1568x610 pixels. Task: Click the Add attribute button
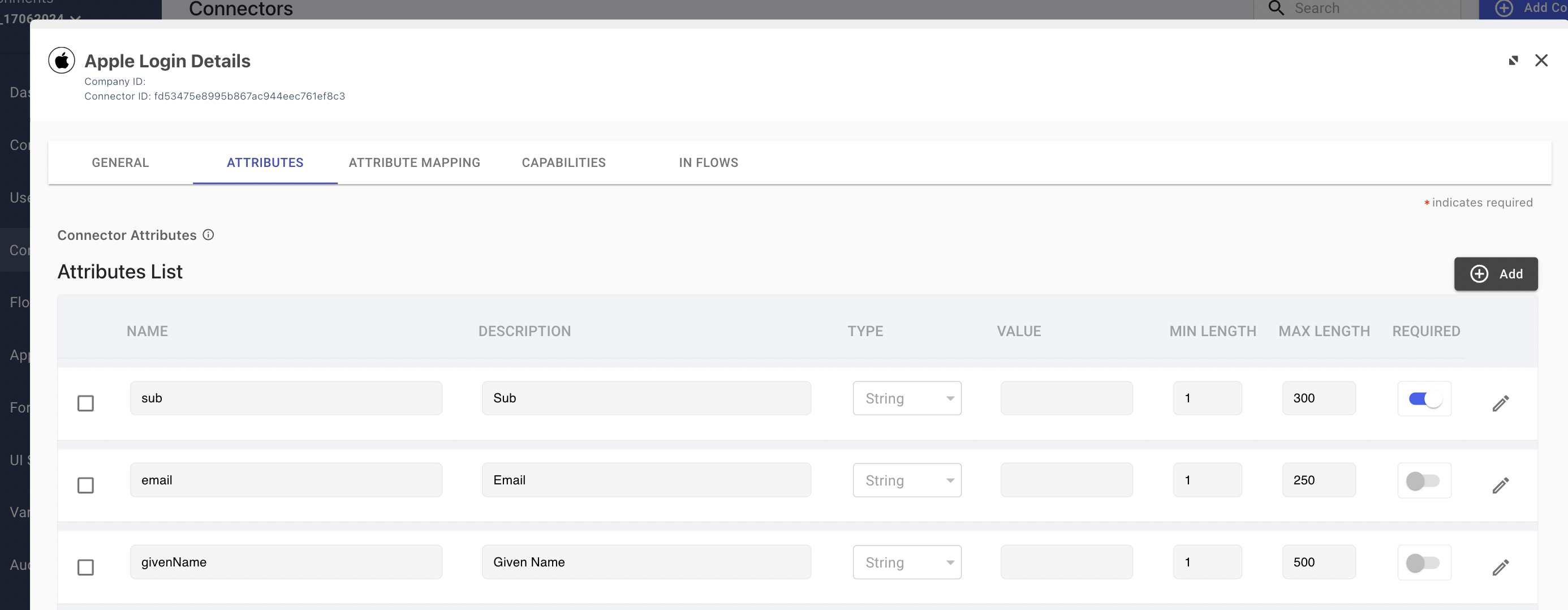click(x=1496, y=274)
